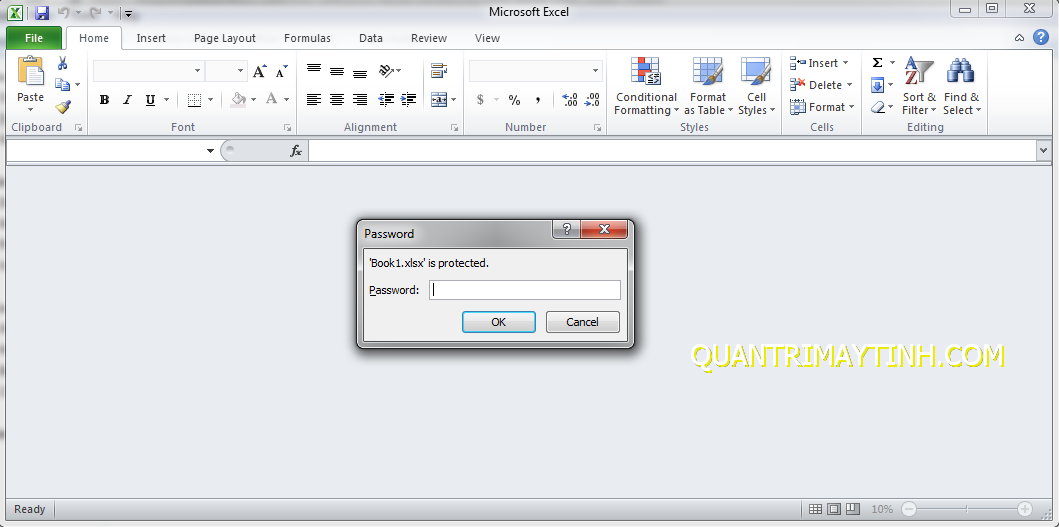The image size is (1059, 527).
Task: Switch to the View tab
Action: coord(487,39)
